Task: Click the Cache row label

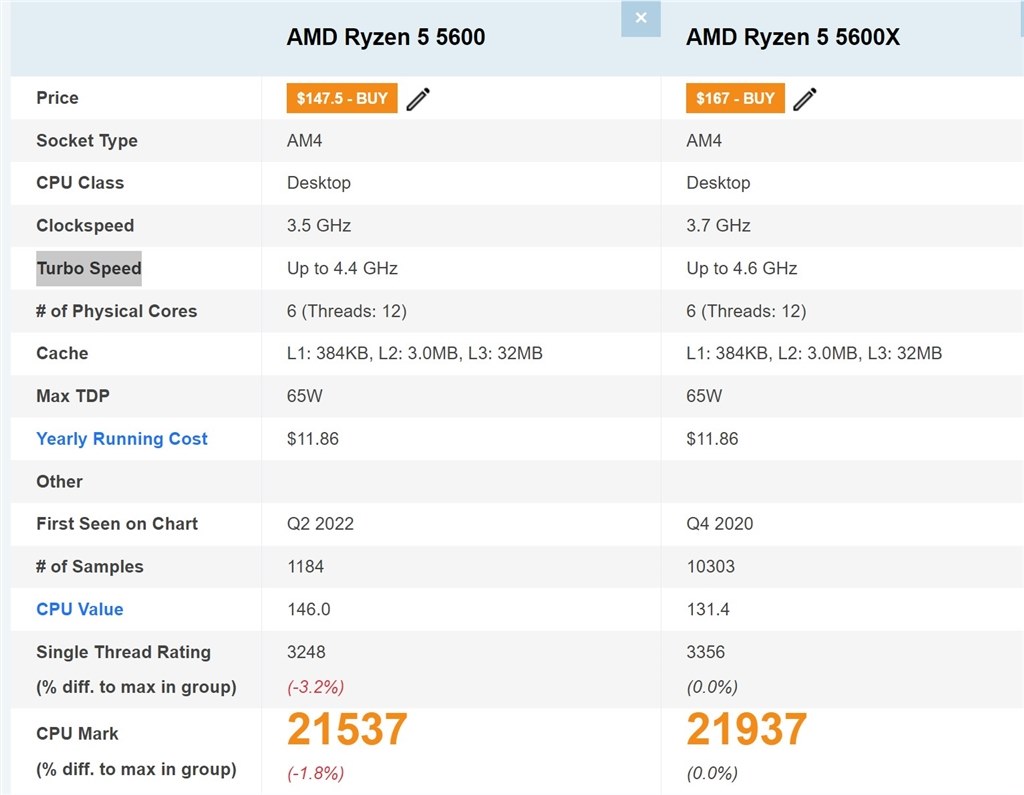Action: click(62, 353)
